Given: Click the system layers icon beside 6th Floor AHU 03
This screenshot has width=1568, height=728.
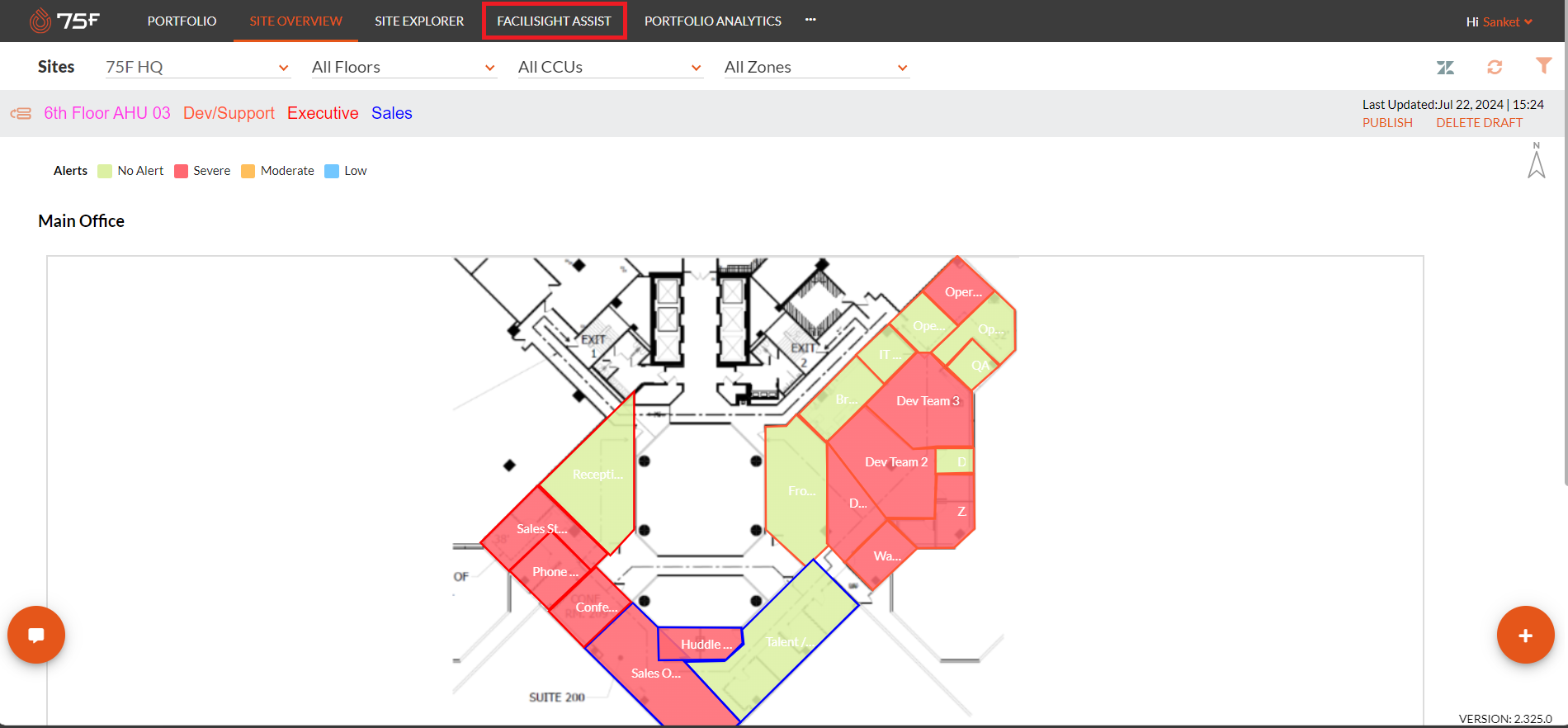Looking at the screenshot, I should 21,114.
